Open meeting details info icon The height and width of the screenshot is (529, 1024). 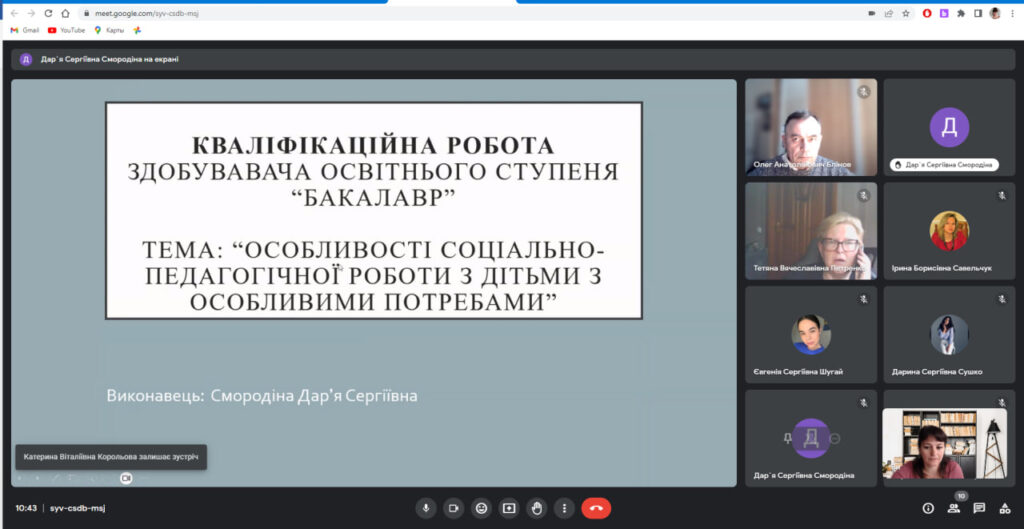[928, 508]
